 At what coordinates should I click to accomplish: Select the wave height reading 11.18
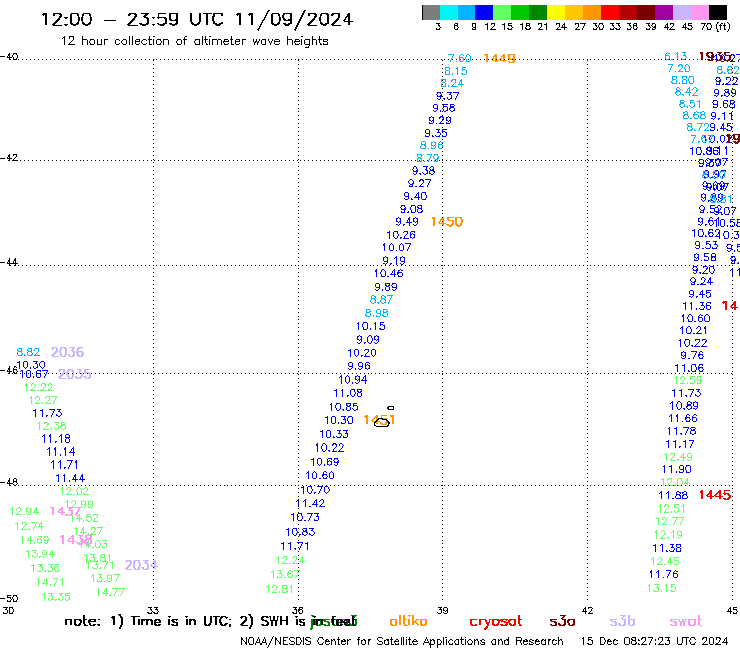[56, 439]
